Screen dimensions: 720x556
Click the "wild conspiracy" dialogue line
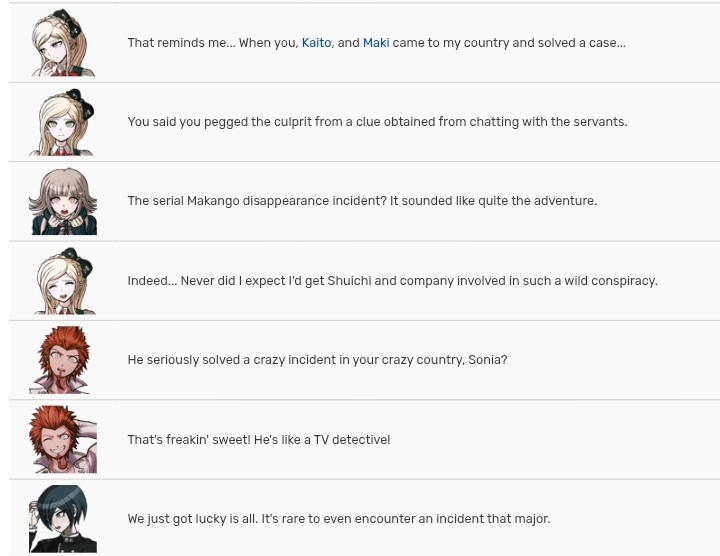click(x=393, y=281)
